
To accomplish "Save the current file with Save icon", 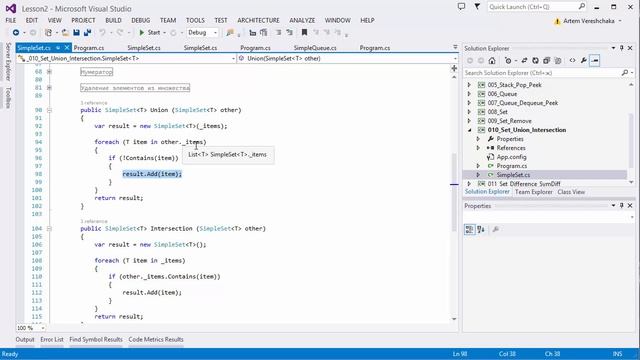I will tap(76, 32).
